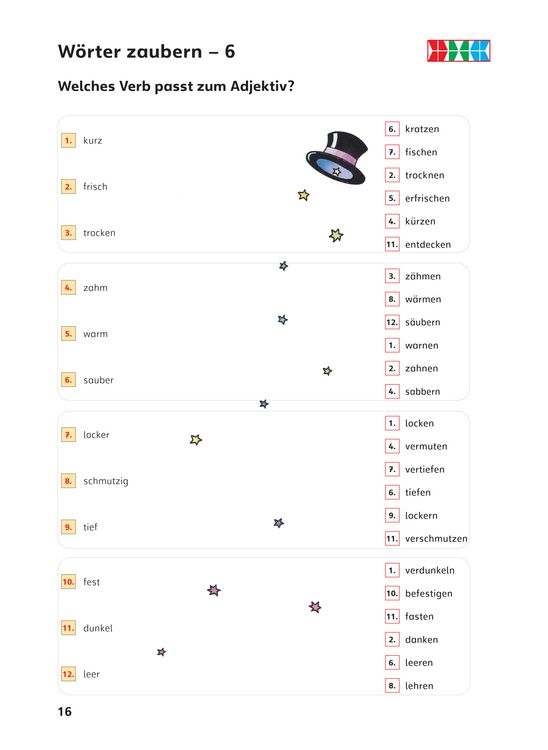Click the pink star next to fasten
Image resolution: width=548 pixels, height=750 pixels.
click(315, 607)
